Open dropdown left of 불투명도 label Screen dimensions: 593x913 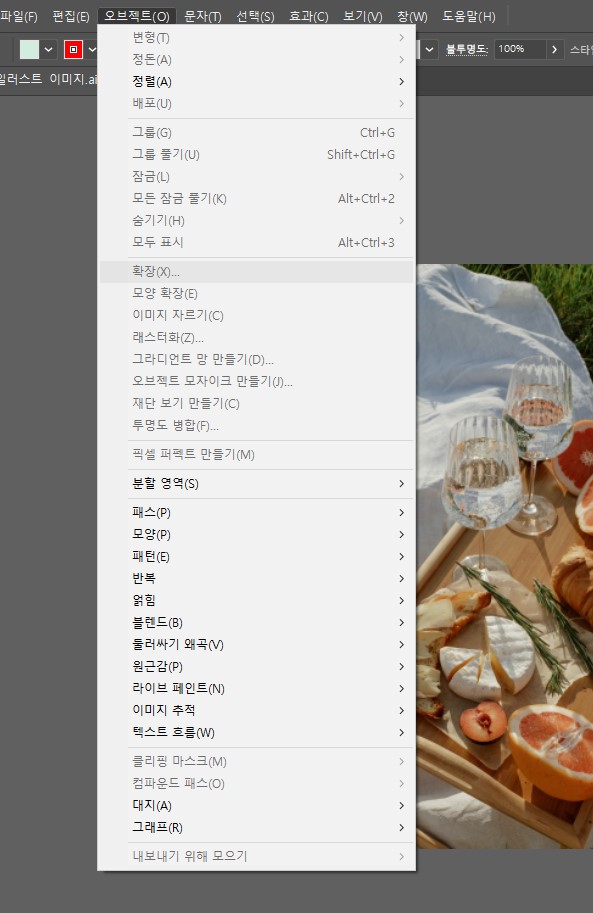(x=429, y=49)
